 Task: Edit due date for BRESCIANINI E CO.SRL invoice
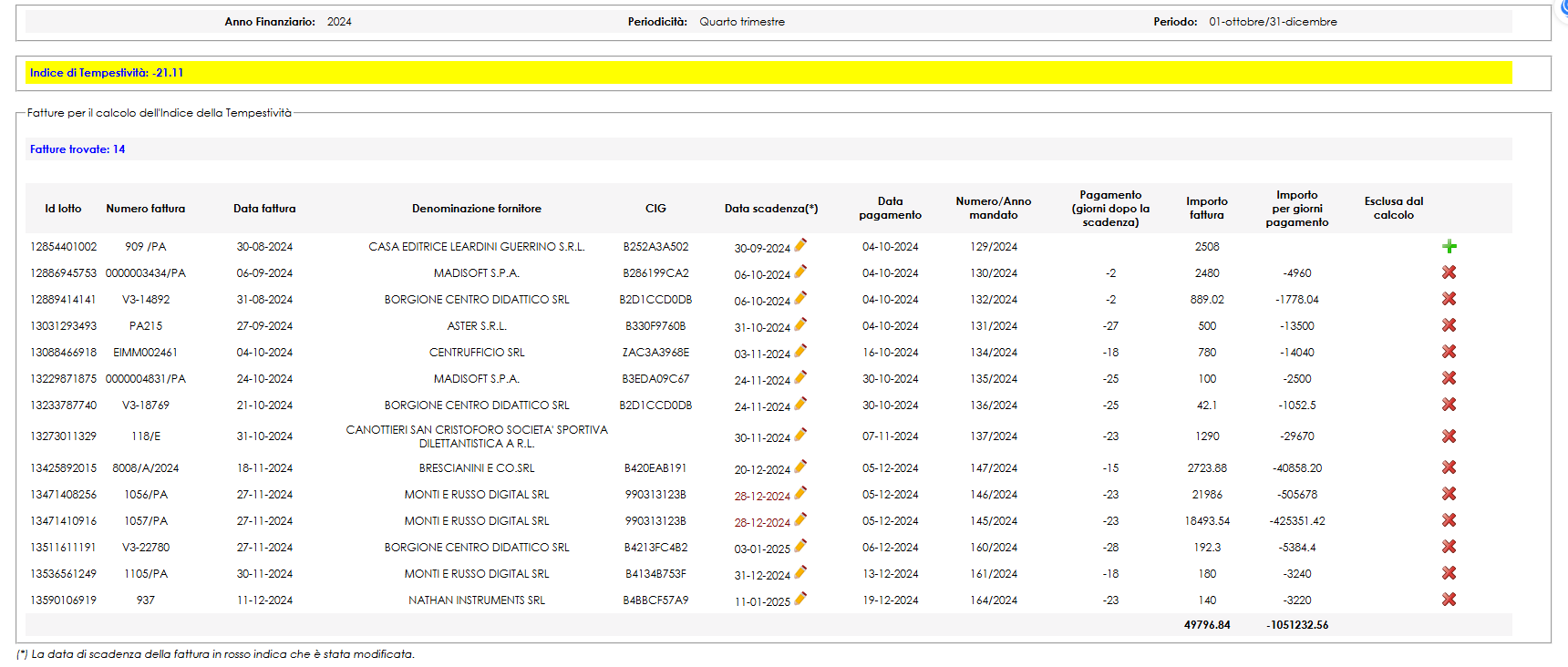pos(800,467)
